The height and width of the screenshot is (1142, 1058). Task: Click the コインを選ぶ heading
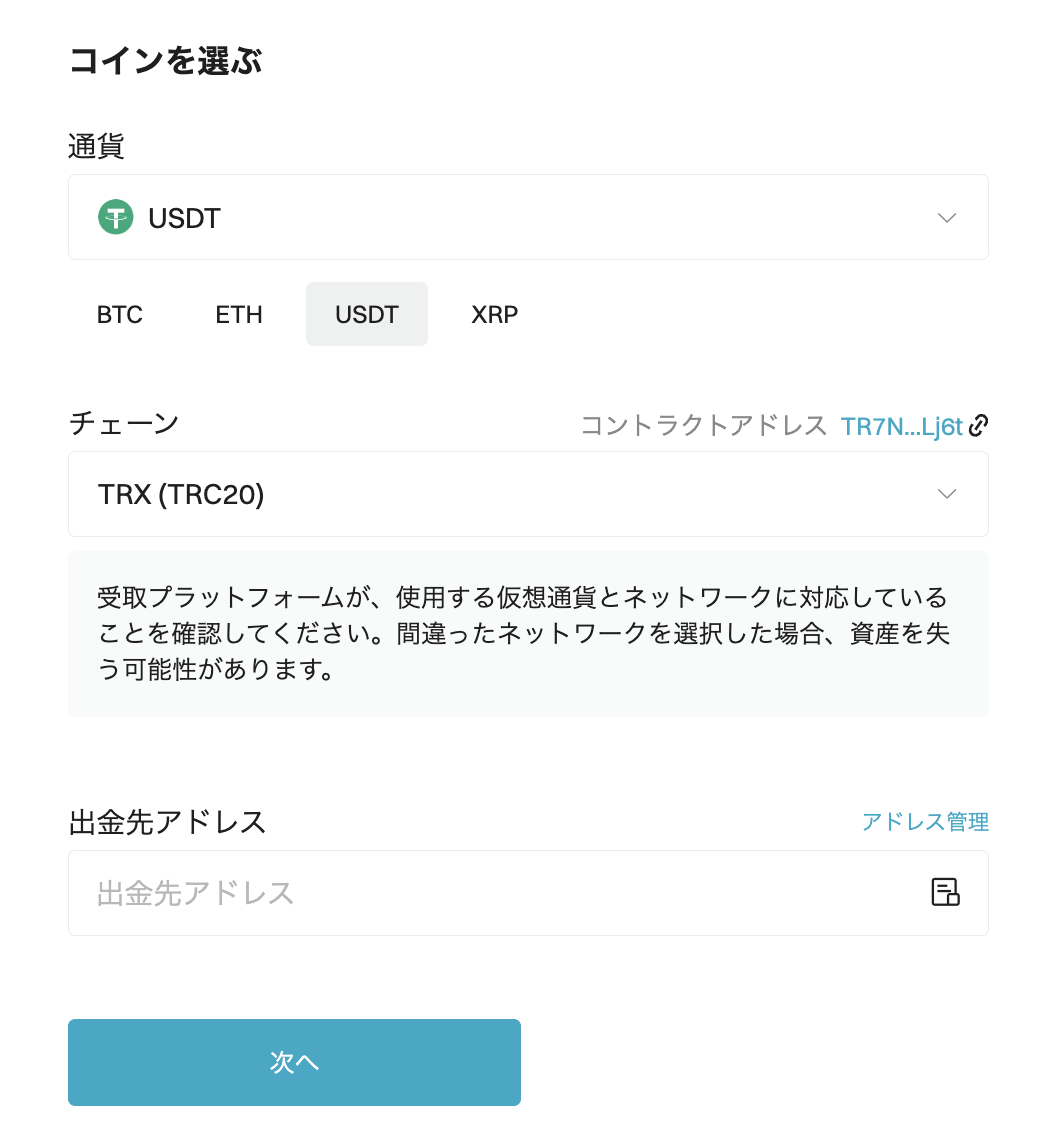click(165, 60)
